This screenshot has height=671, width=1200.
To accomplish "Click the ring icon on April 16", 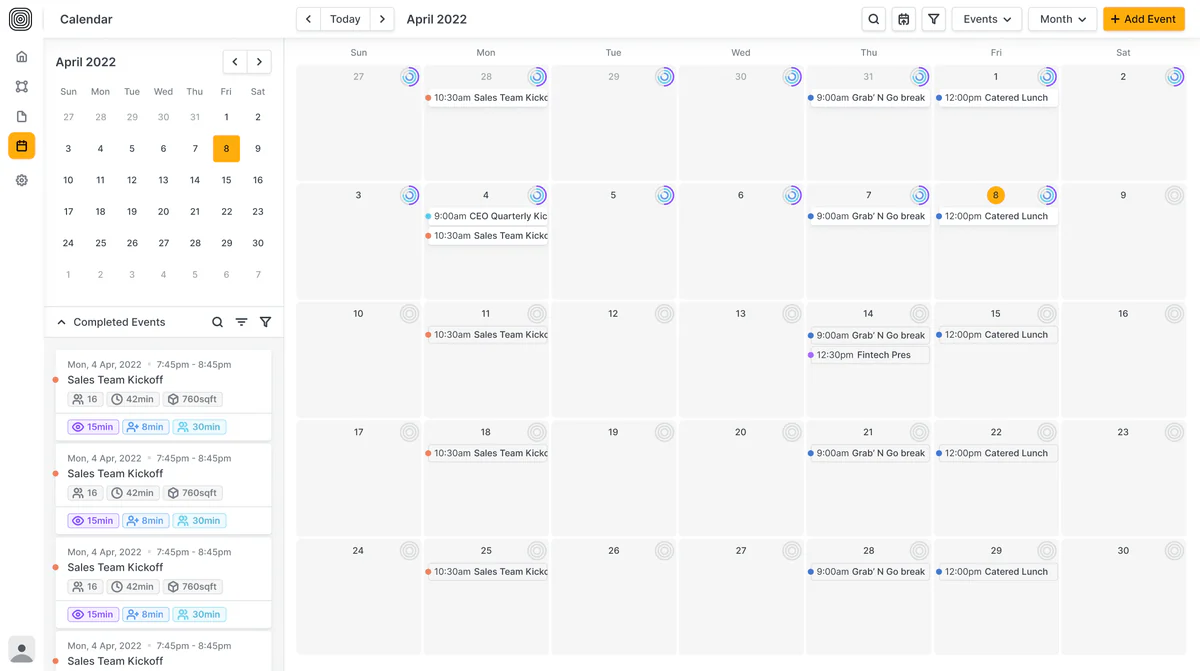I will point(1175,314).
